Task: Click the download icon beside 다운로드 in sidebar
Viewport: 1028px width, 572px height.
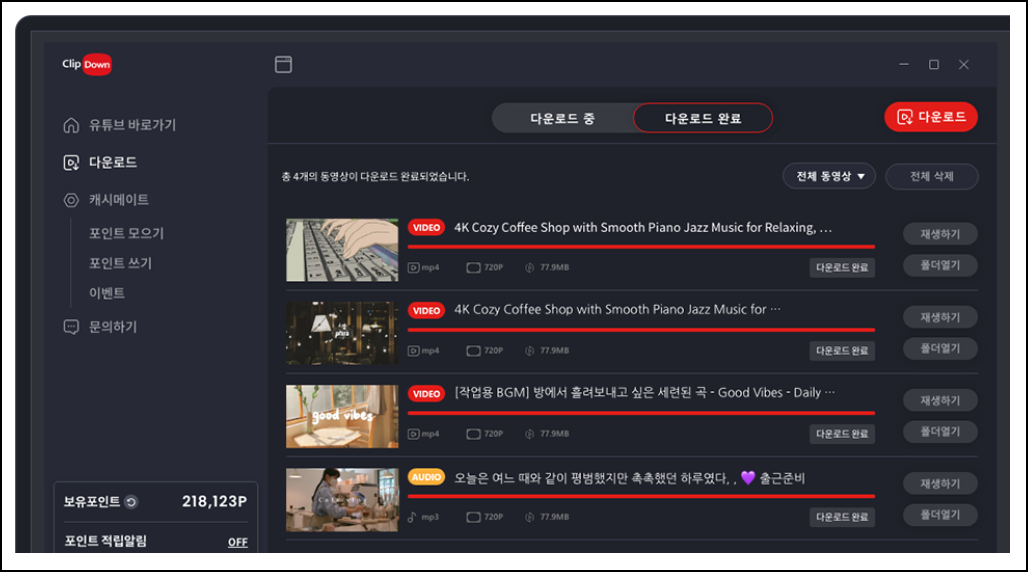Action: tap(71, 163)
